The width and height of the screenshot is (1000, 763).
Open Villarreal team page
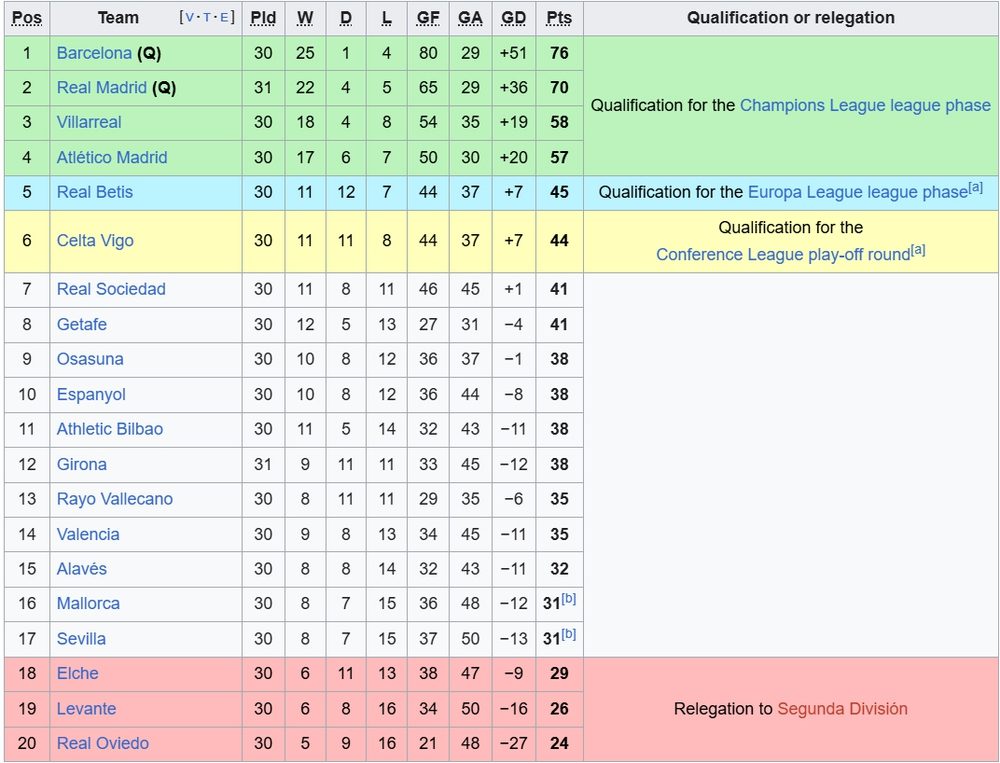coord(89,122)
